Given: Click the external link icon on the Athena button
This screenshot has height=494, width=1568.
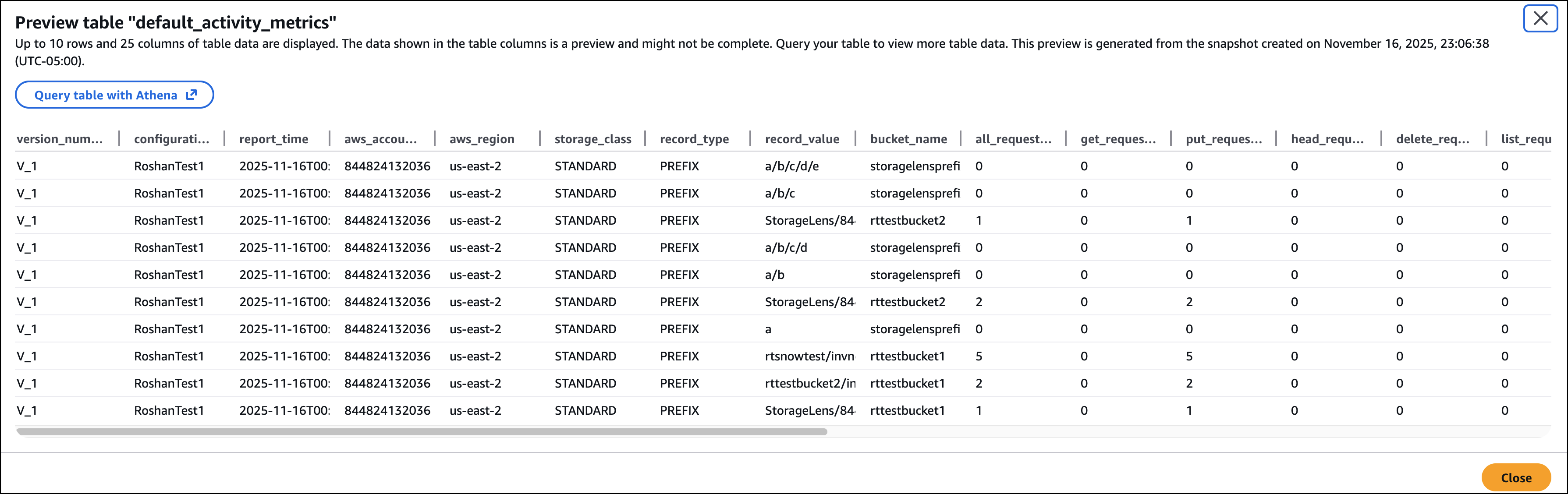Looking at the screenshot, I should [191, 95].
